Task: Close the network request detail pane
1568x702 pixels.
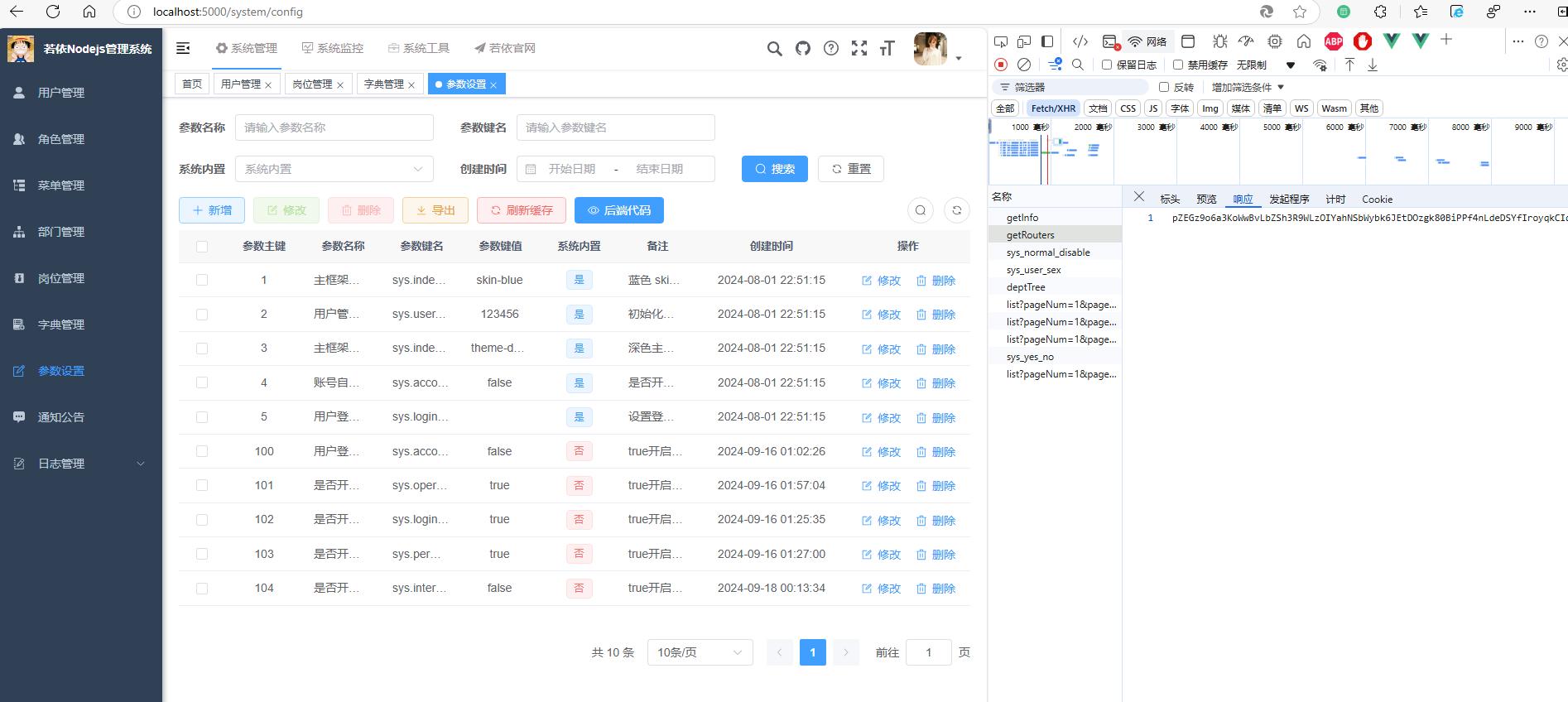Action: pos(1139,196)
